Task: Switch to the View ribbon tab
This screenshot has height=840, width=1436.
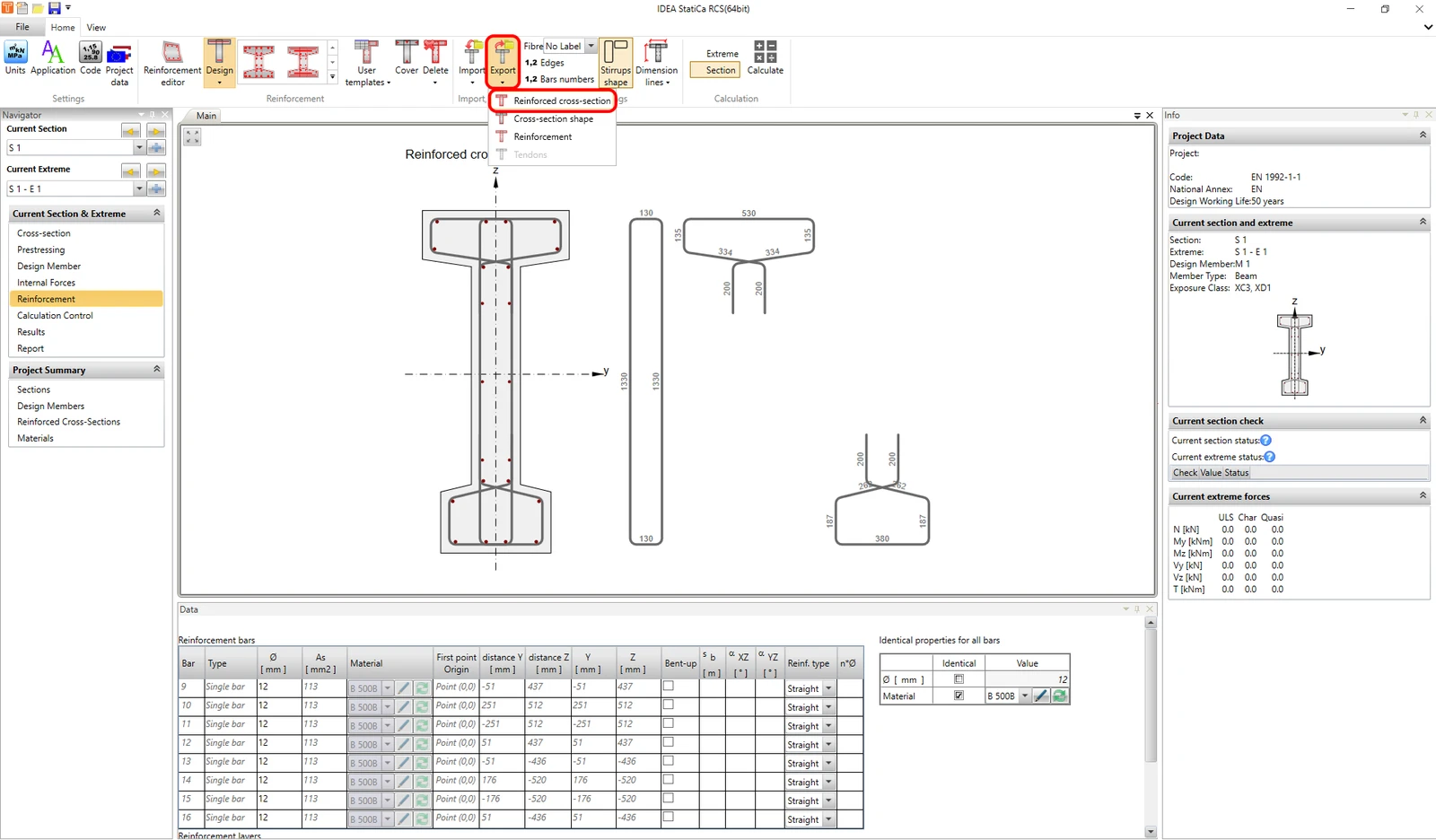Action: (x=96, y=28)
